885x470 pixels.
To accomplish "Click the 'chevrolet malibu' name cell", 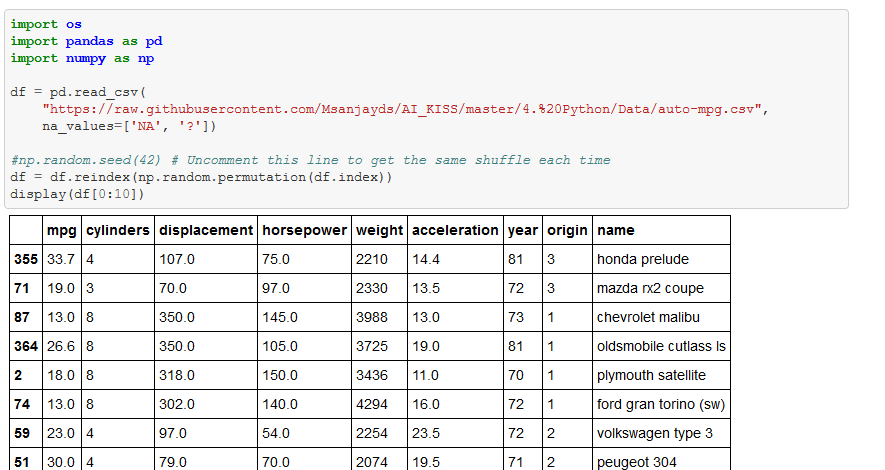I will click(x=661, y=317).
